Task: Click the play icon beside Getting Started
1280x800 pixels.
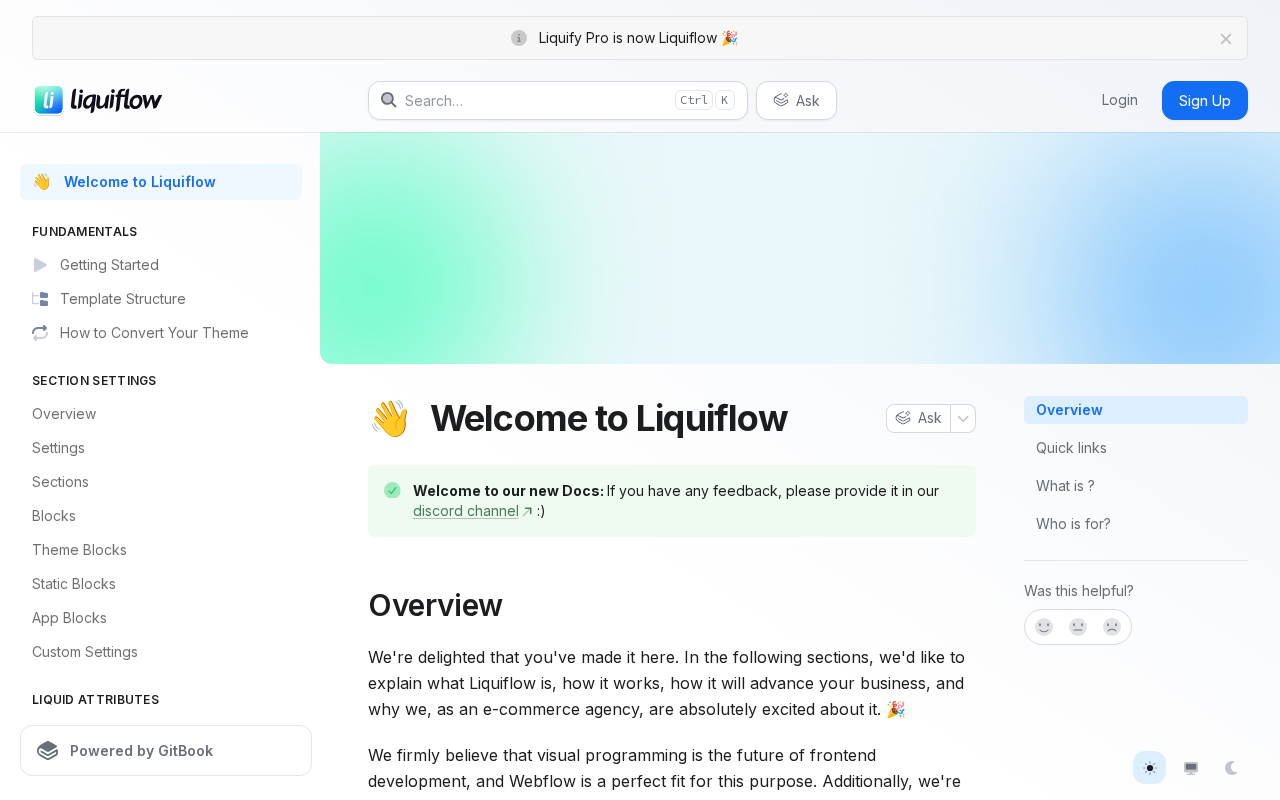Action: pyautogui.click(x=40, y=265)
